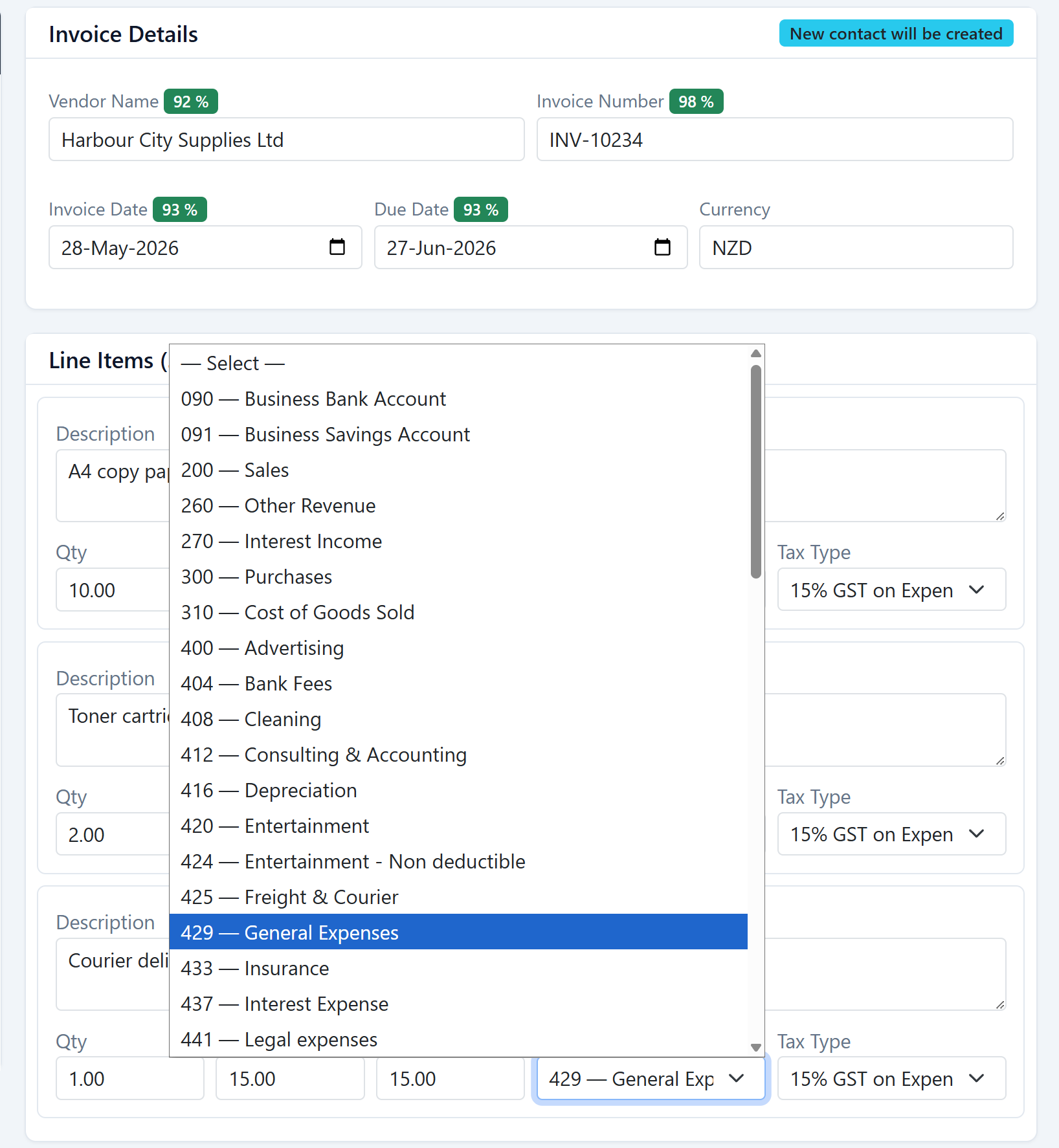Image resolution: width=1059 pixels, height=1148 pixels.
Task: Open Tax Type dropdown for A4 copy paper line
Action: pyautogui.click(x=891, y=590)
